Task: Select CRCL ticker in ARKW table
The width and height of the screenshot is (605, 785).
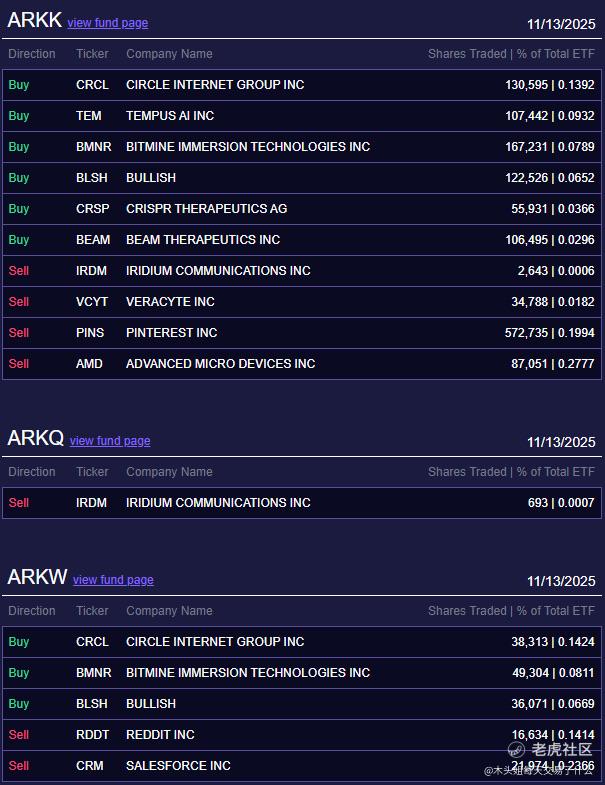Action: click(93, 642)
